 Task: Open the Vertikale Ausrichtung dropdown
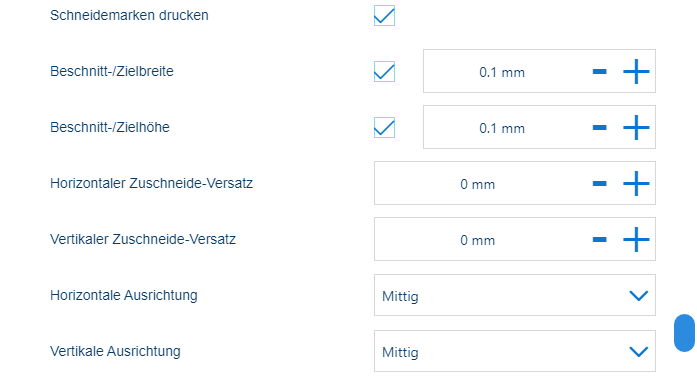[515, 351]
